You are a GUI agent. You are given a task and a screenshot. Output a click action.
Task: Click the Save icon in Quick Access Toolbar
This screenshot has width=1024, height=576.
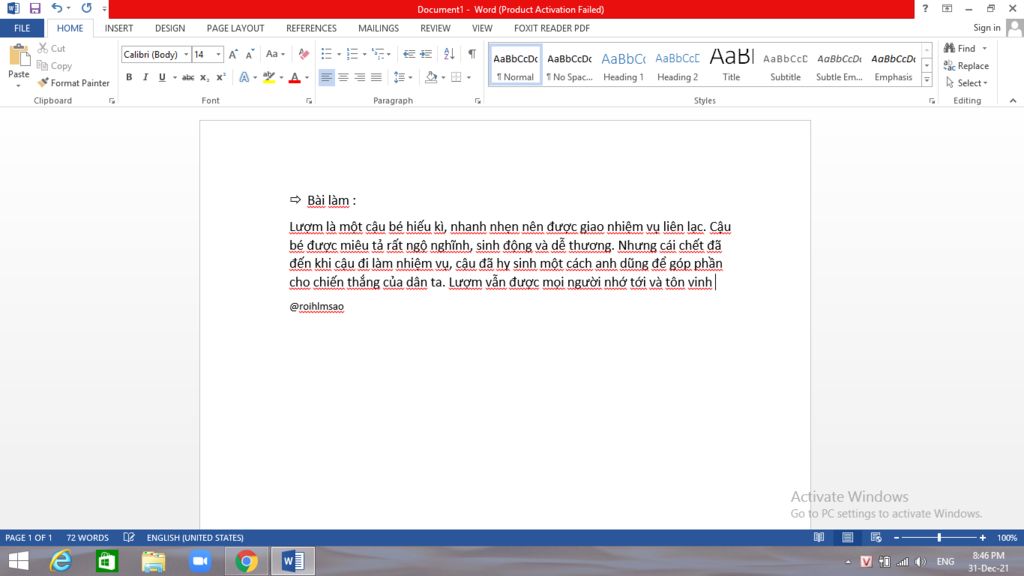point(35,8)
